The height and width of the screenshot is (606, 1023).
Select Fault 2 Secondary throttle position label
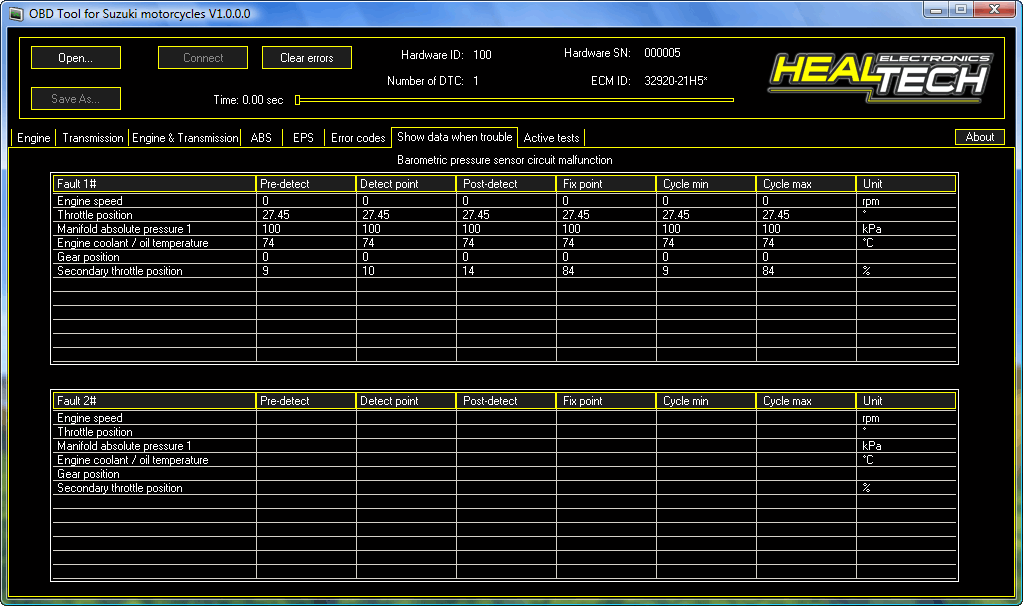(x=119, y=488)
